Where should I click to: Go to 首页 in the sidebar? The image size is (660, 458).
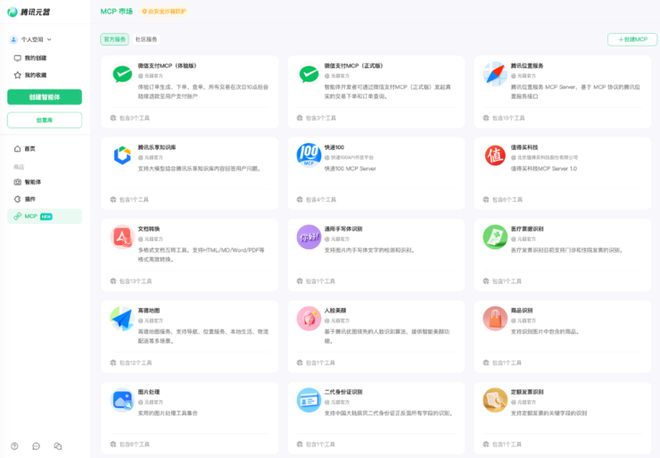point(45,149)
